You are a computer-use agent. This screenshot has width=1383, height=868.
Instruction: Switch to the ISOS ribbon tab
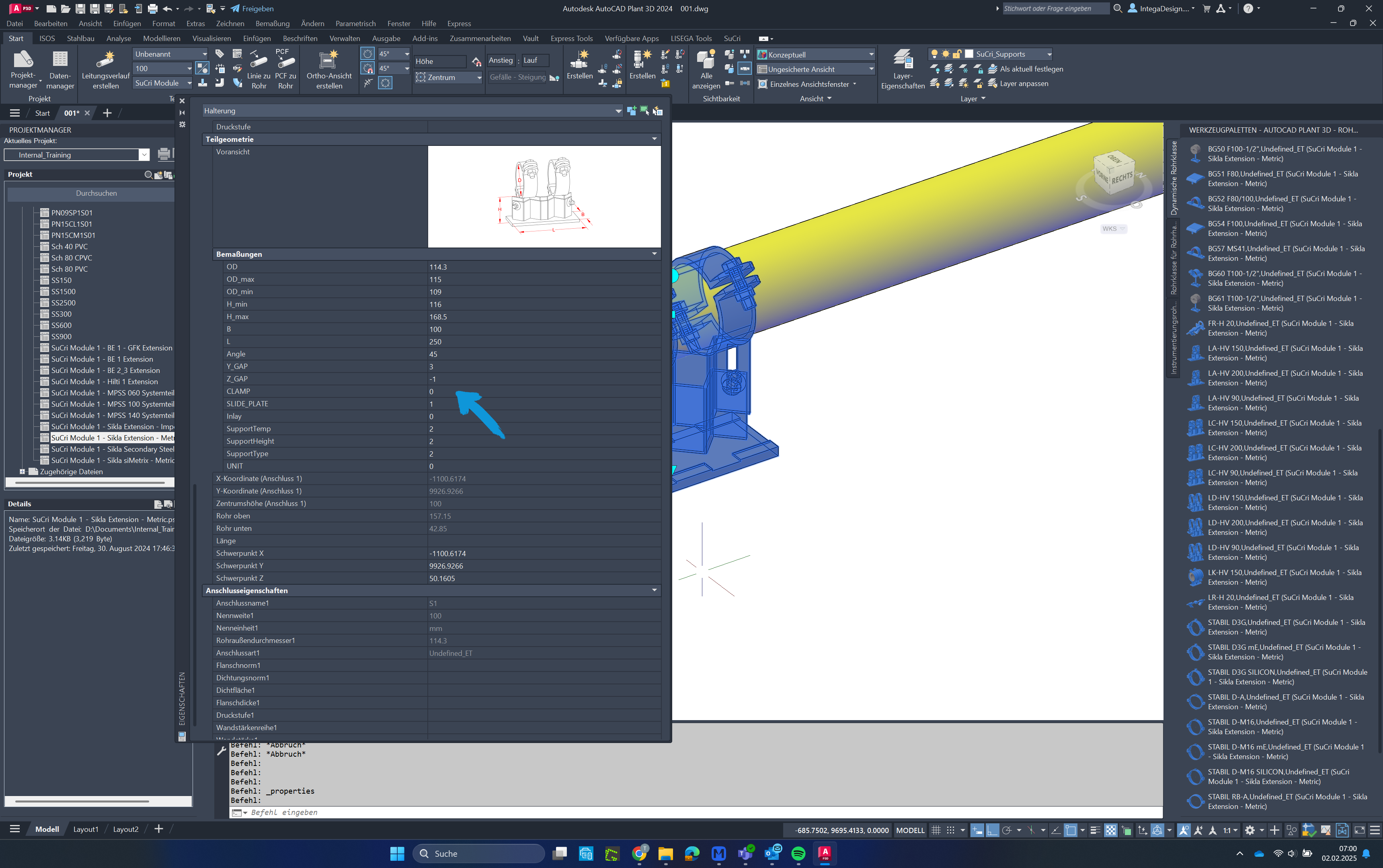coord(47,39)
